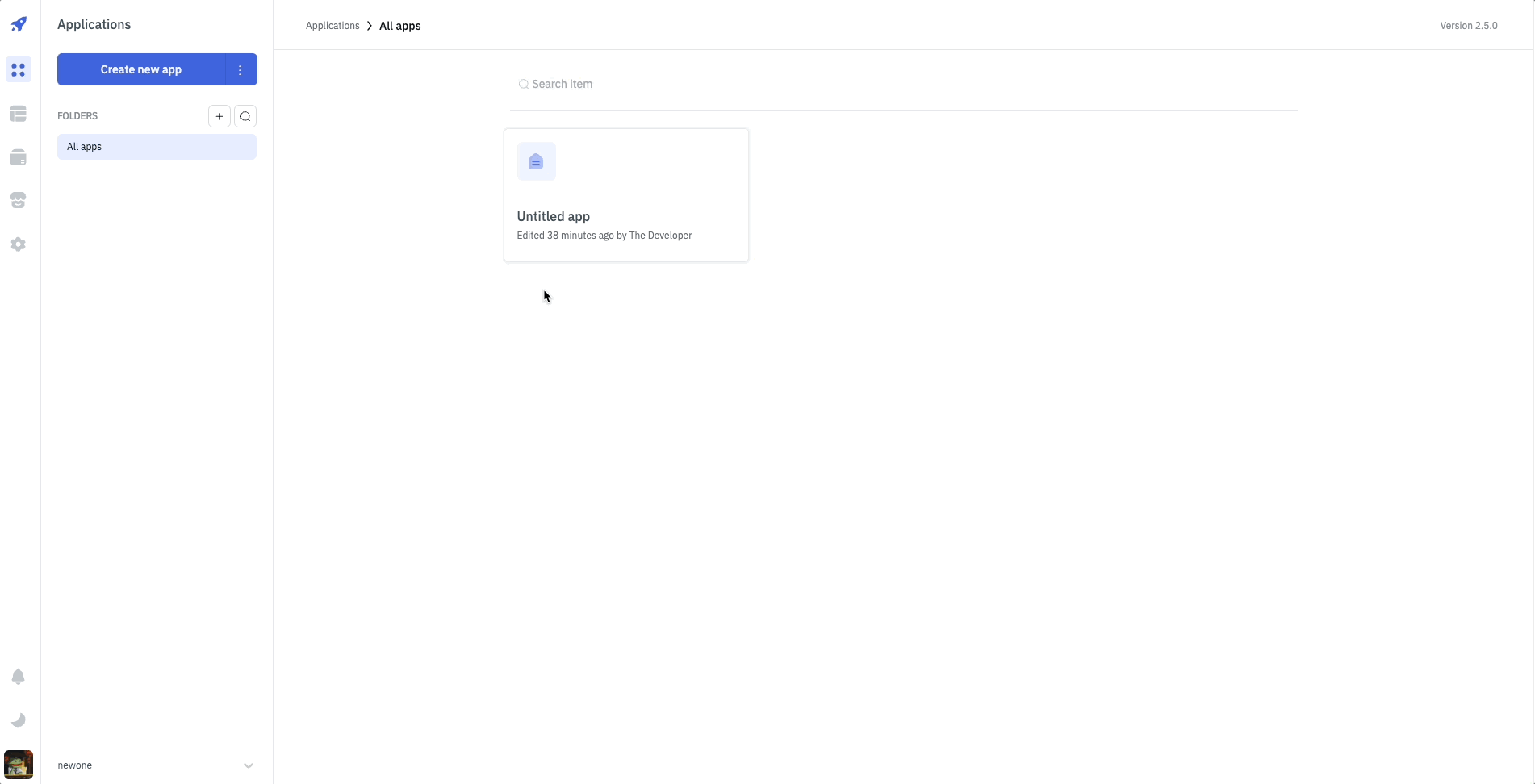Expand the newone workspace dropdown chevron
Screen dimensions: 1535x784
point(249,765)
